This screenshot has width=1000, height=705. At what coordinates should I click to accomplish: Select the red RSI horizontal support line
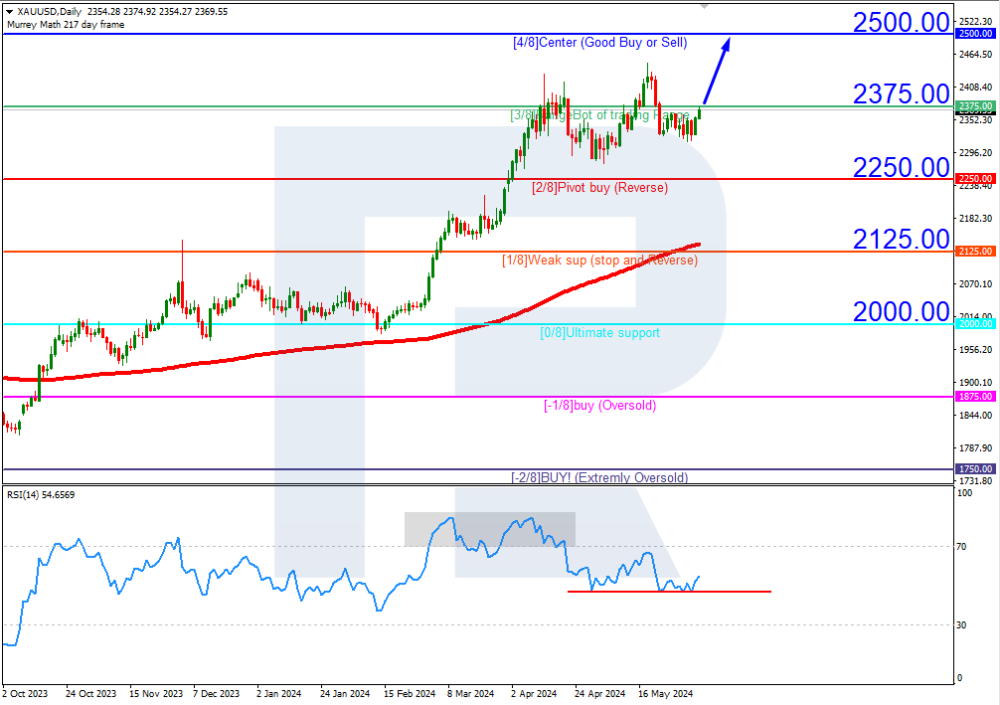(x=668, y=591)
